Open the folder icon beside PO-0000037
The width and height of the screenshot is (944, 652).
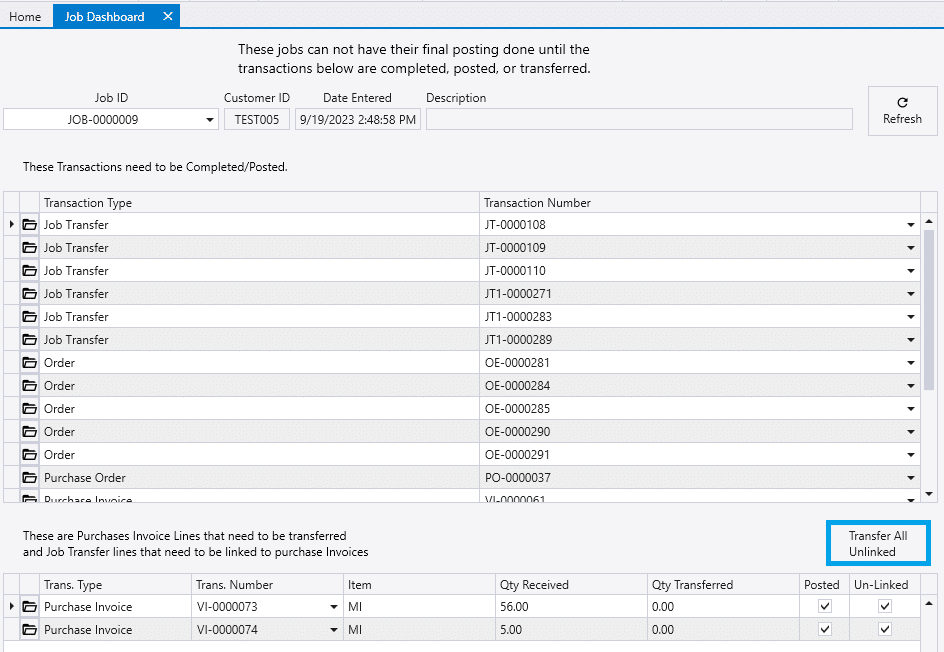(29, 477)
